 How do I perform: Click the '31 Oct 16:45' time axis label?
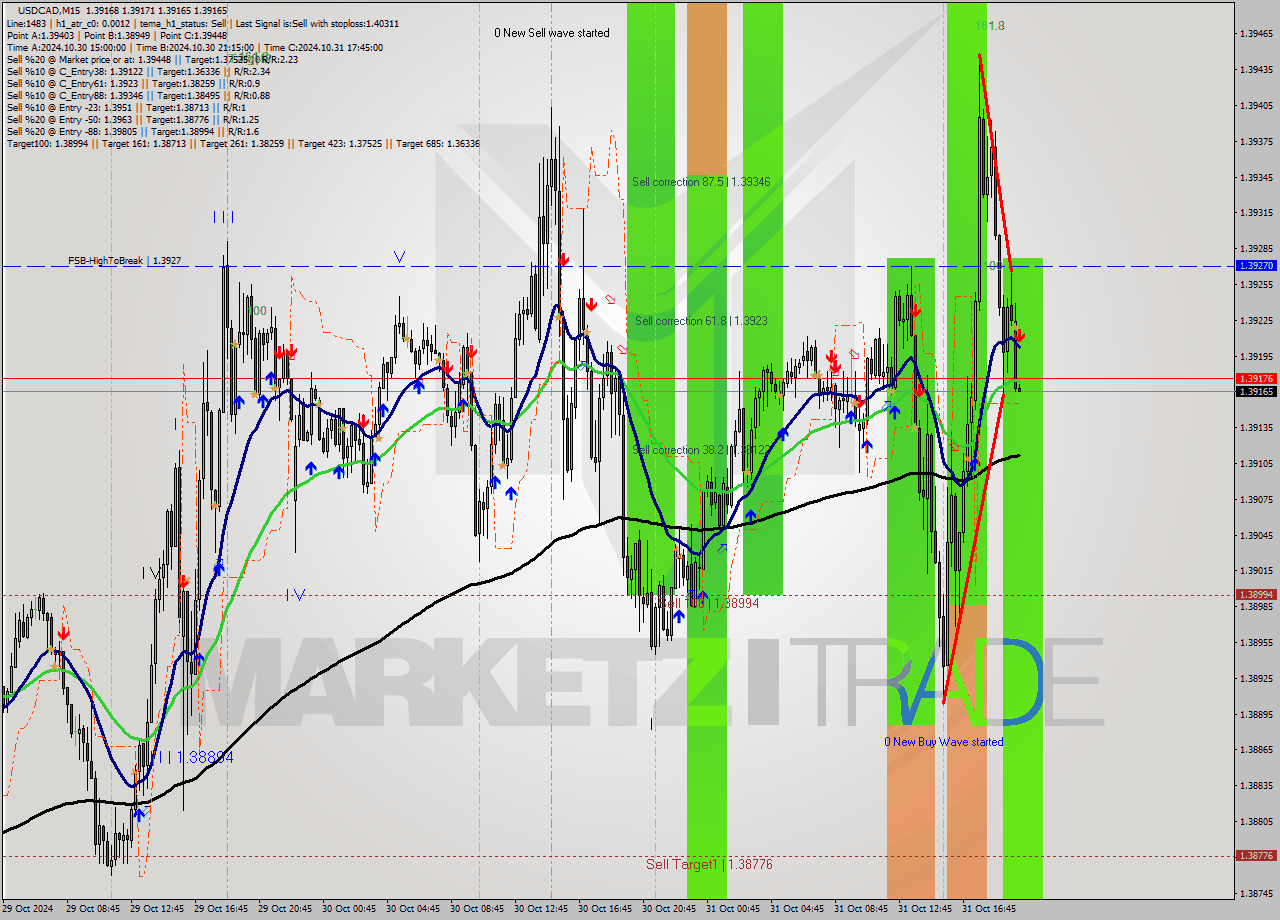point(990,909)
